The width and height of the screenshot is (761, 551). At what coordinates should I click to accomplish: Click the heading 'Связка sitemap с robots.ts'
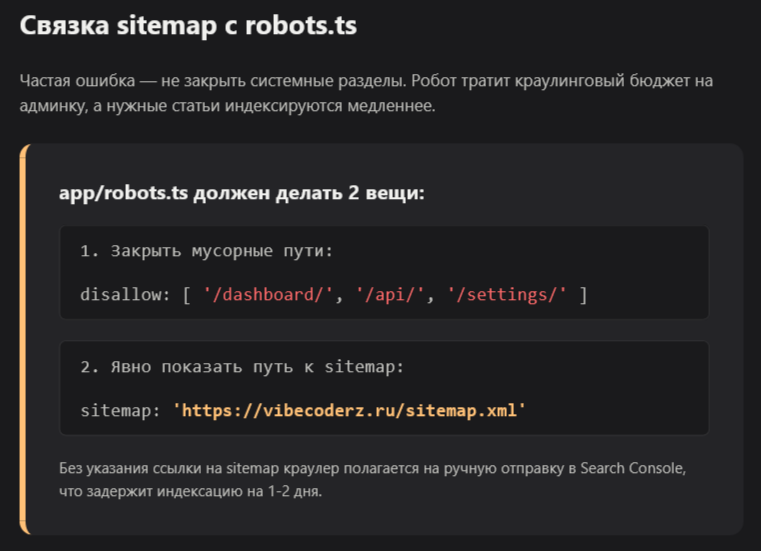click(188, 25)
